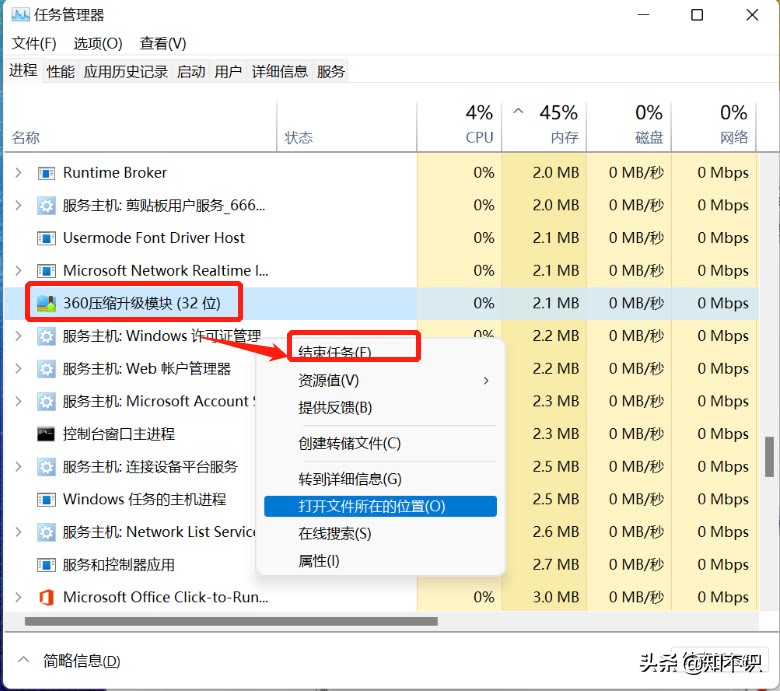Viewport: 780px width, 691px height.
Task: Select the 服务和控制器应用 row name
Action: click(x=119, y=565)
